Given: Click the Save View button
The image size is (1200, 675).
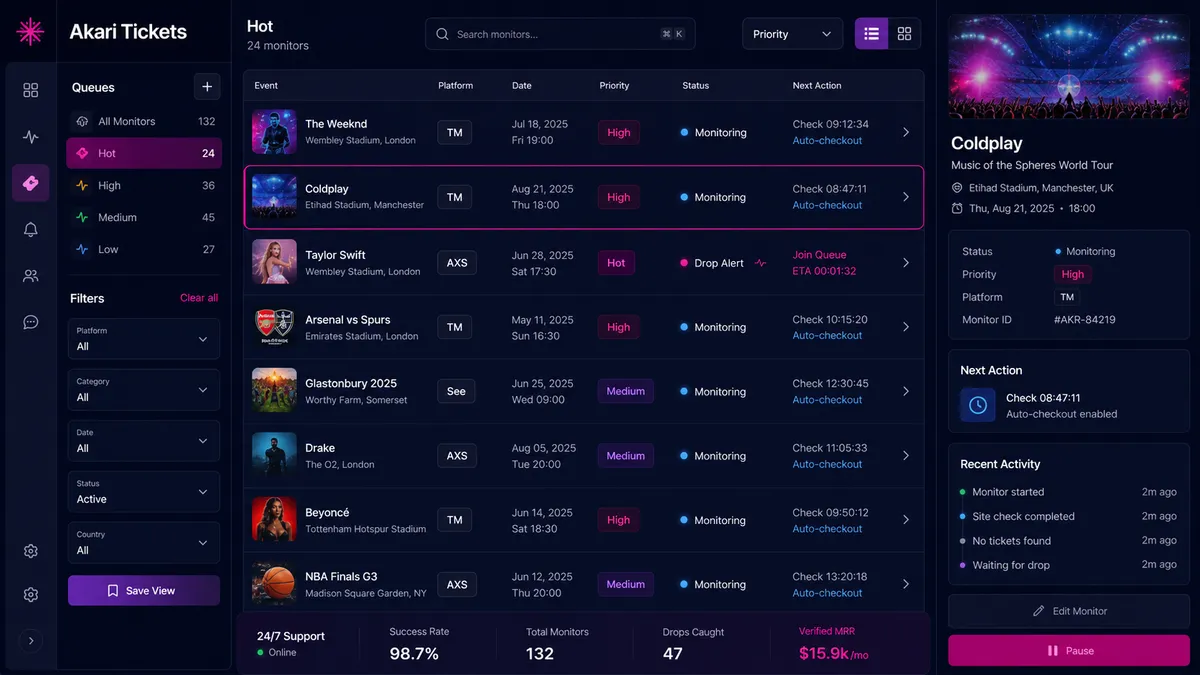Looking at the screenshot, I should 144,590.
